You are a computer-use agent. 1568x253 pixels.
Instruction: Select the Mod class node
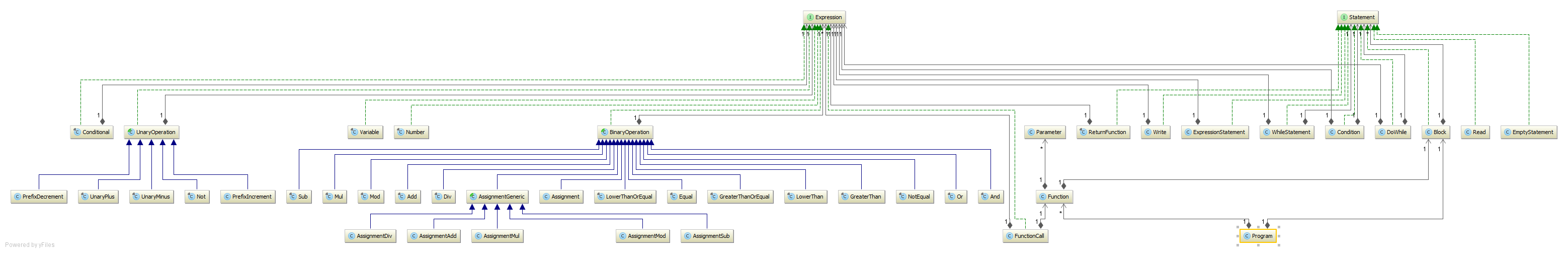tap(371, 197)
